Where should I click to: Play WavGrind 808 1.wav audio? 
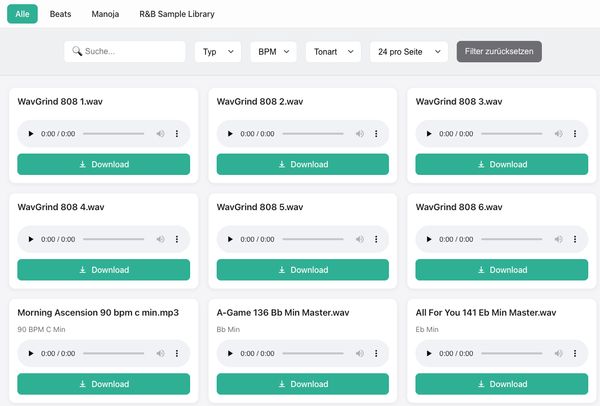pos(30,133)
